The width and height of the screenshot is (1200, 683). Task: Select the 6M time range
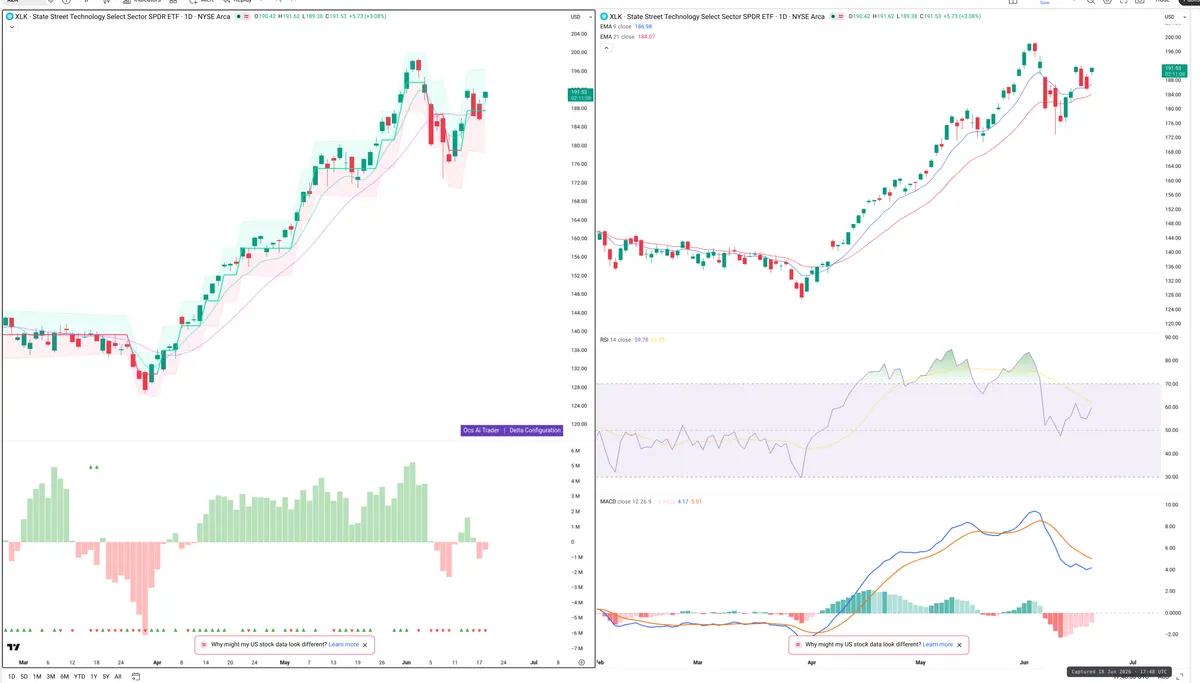coord(64,677)
